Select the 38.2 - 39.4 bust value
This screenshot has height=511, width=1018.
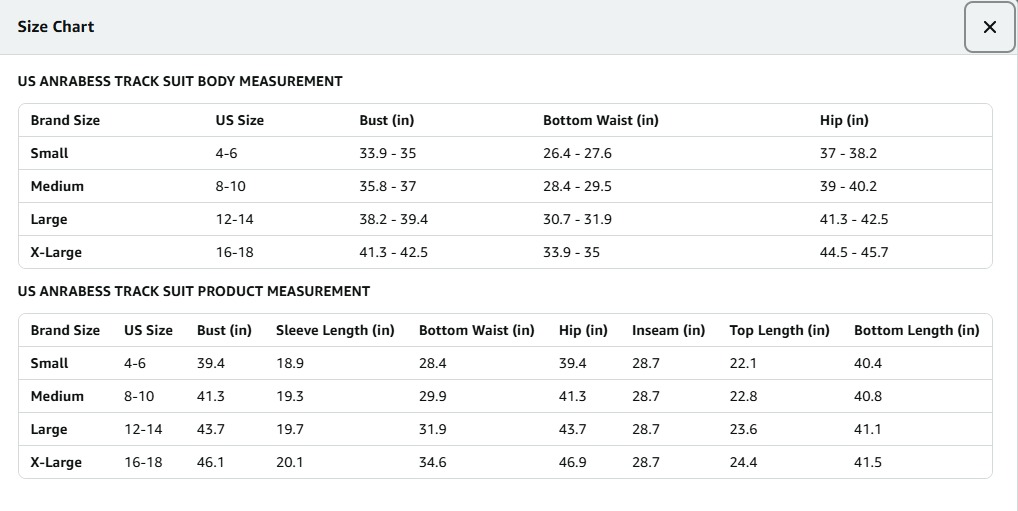pyautogui.click(x=393, y=219)
